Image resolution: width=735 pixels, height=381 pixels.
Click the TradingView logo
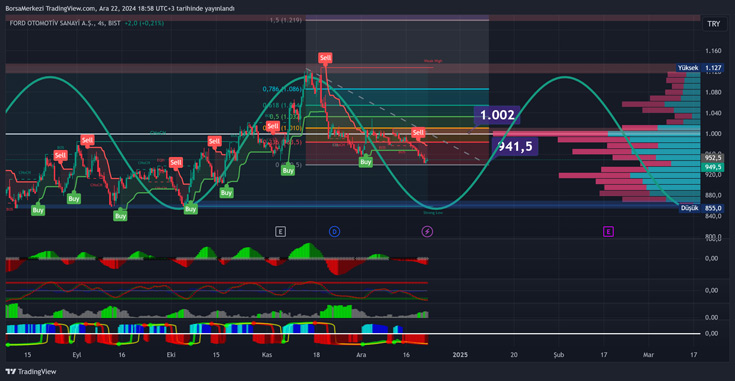click(31, 372)
